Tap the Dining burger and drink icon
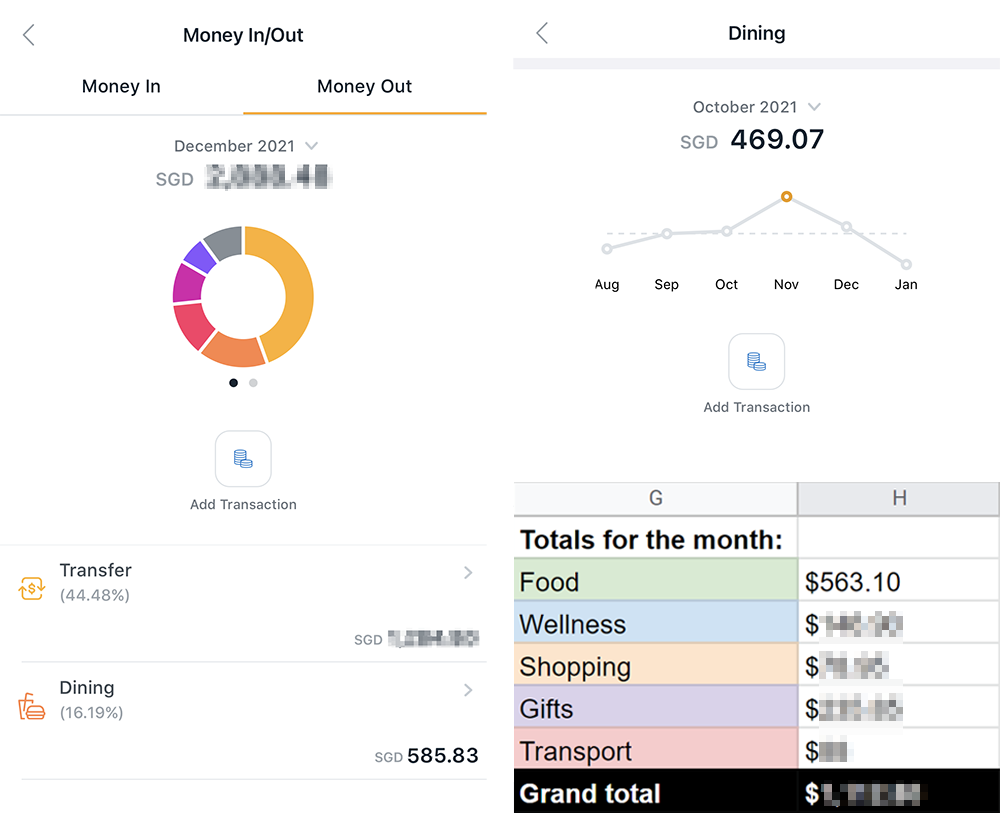Screen dimensions: 1000x813 pyautogui.click(x=32, y=706)
